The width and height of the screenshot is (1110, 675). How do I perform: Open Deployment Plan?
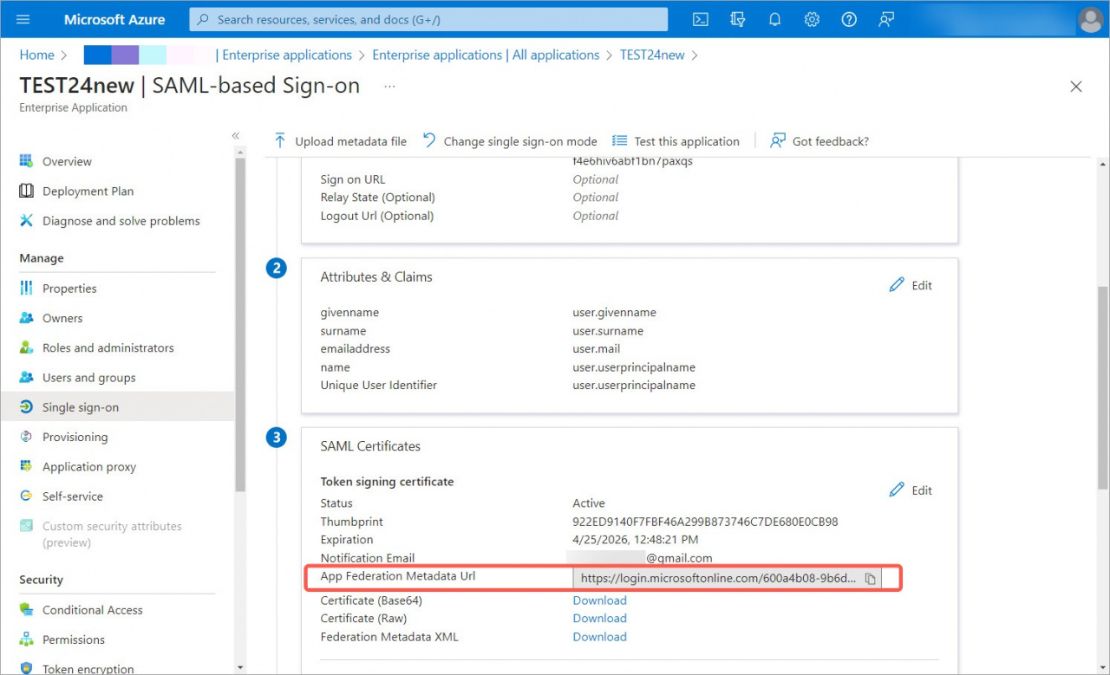pyautogui.click(x=76, y=191)
